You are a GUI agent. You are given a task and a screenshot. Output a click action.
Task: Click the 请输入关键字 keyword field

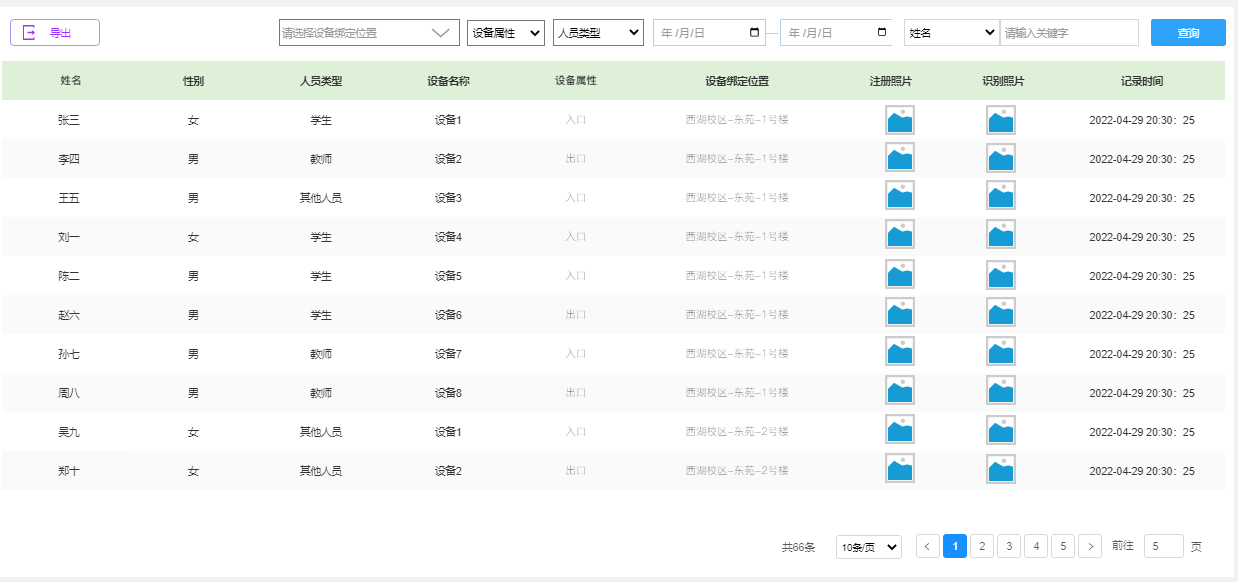click(x=1069, y=33)
